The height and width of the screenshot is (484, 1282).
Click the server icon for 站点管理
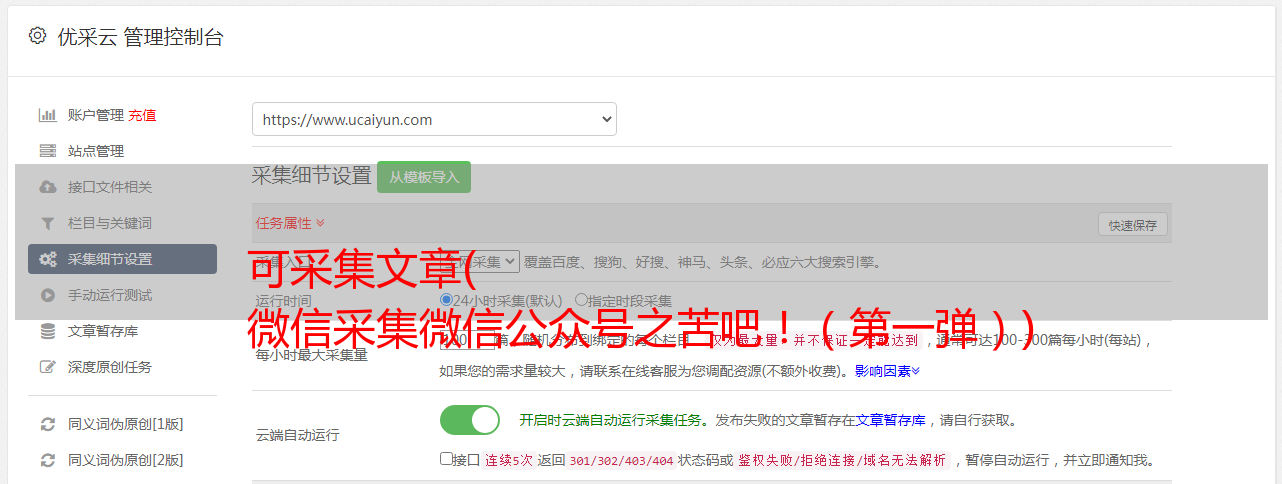click(x=47, y=151)
